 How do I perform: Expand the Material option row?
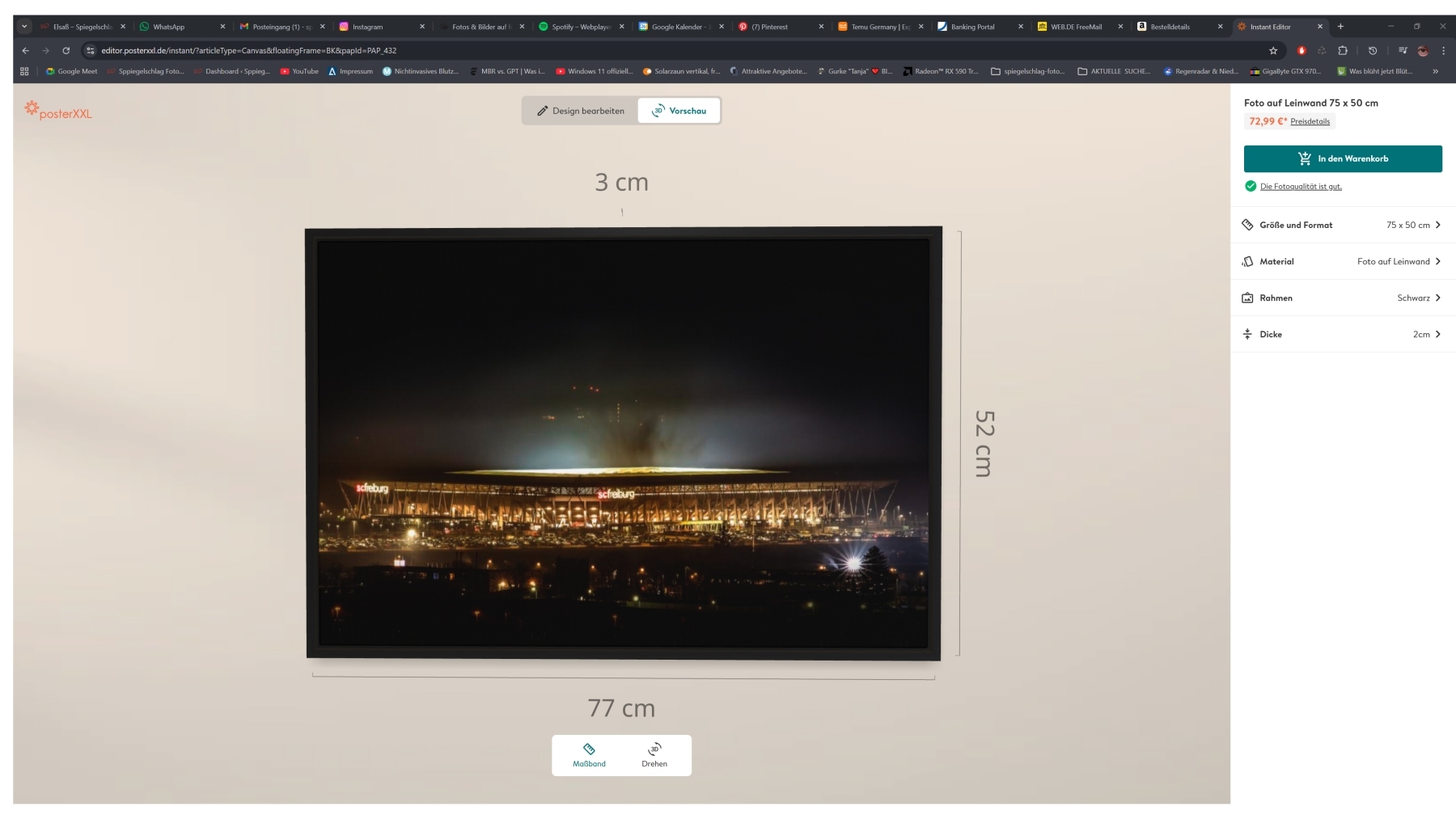[1342, 261]
